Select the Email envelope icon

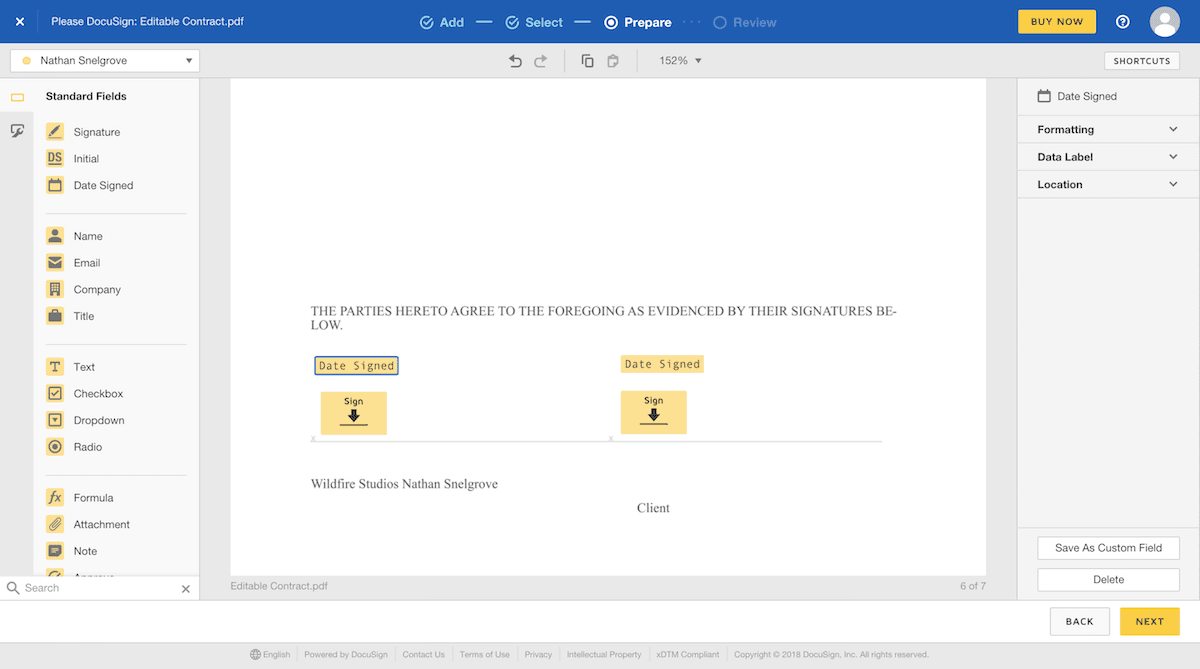pyautogui.click(x=55, y=262)
